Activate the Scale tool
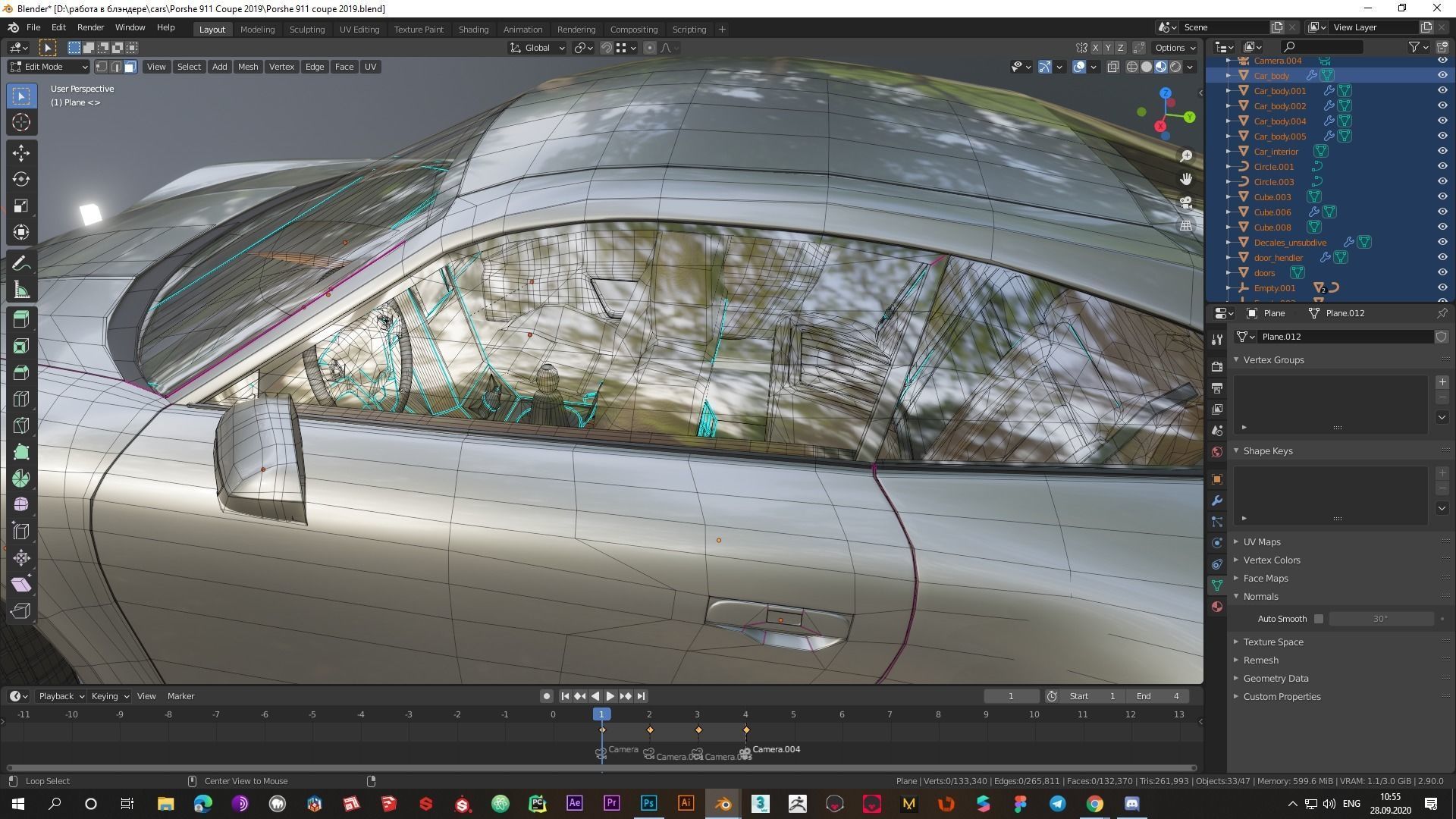1456x819 pixels. point(21,206)
